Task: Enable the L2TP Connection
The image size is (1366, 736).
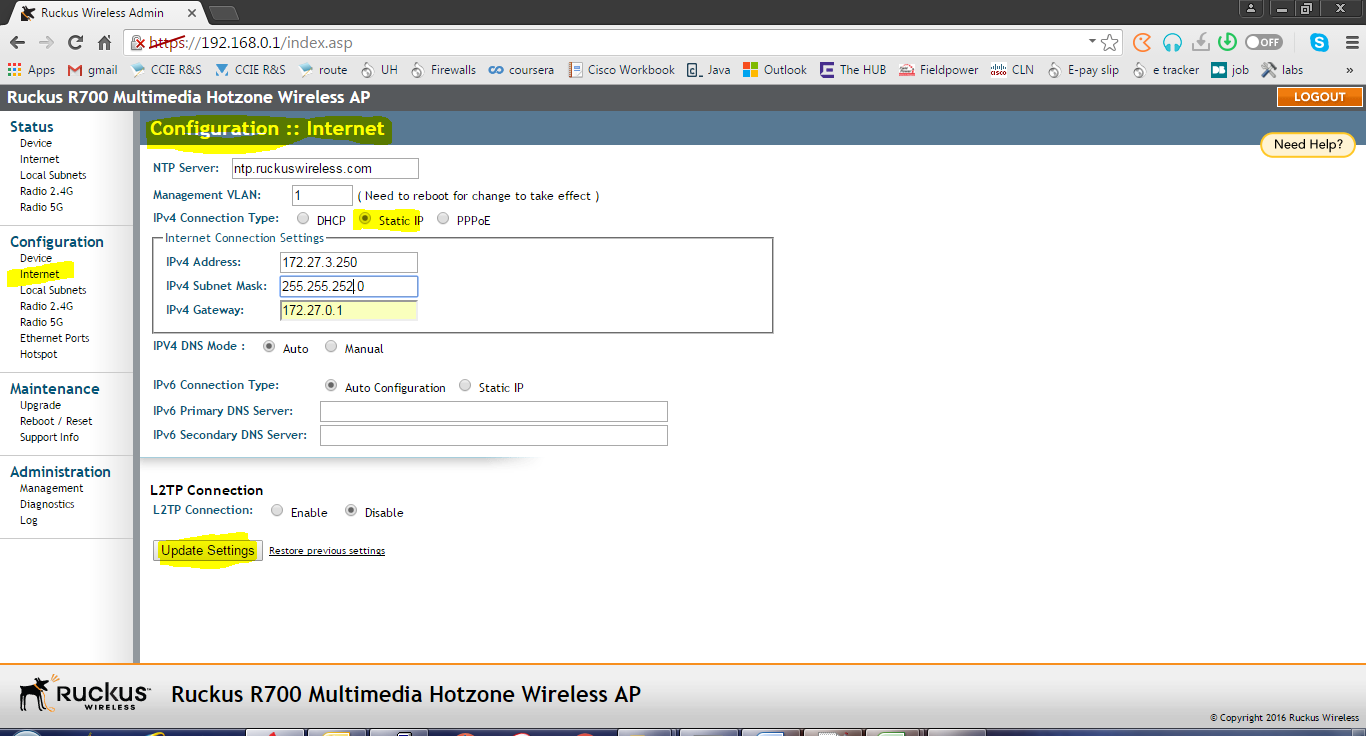Action: (x=276, y=511)
